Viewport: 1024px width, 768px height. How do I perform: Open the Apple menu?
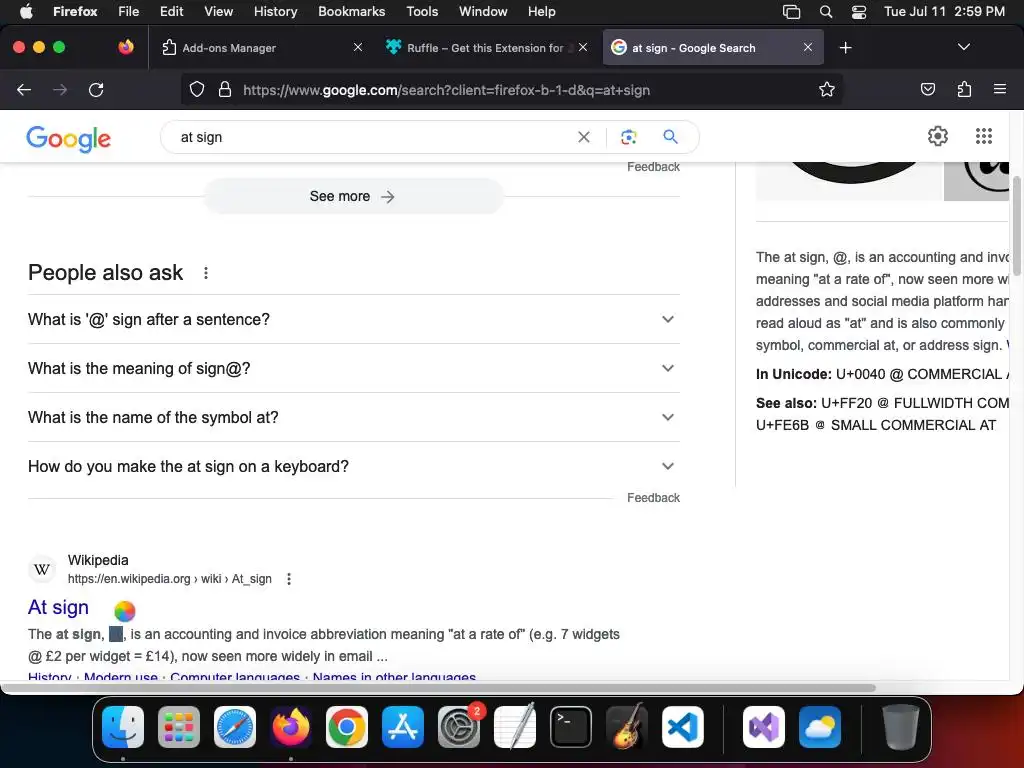[x=26, y=12]
